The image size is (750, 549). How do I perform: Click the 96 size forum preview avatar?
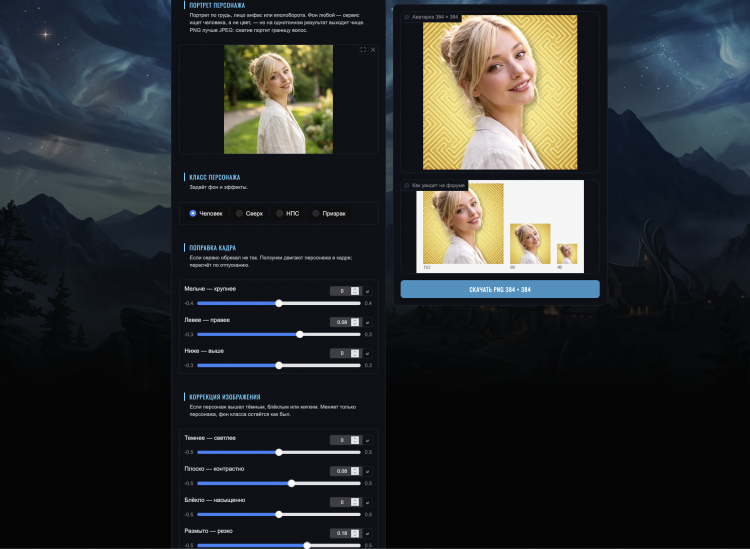(530, 244)
